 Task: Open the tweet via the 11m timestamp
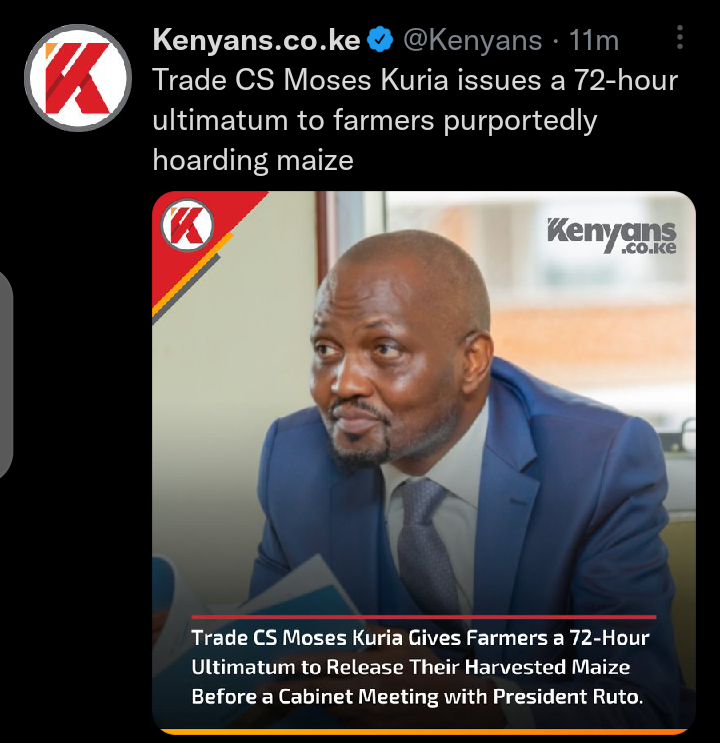[x=594, y=40]
